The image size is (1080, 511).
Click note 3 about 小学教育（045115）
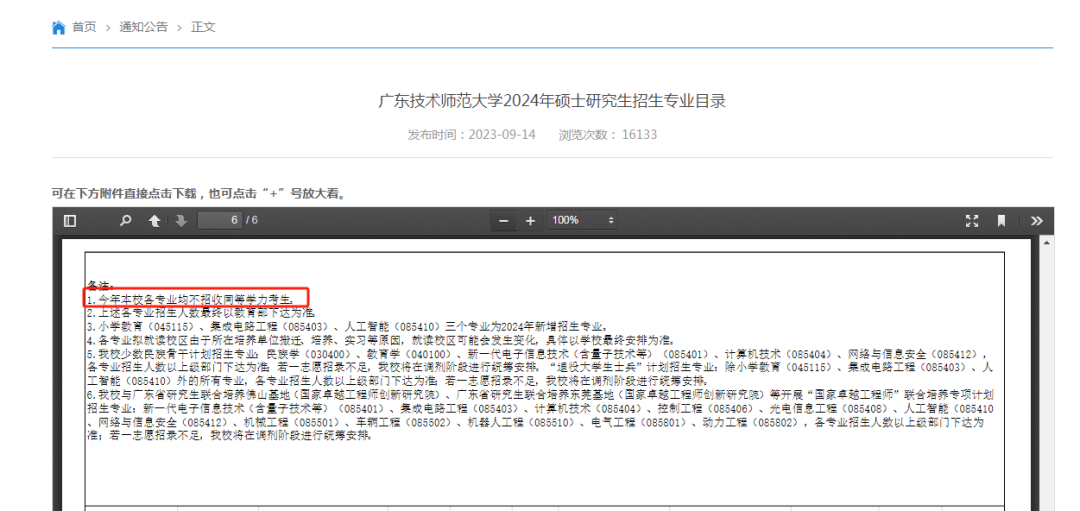(346, 326)
